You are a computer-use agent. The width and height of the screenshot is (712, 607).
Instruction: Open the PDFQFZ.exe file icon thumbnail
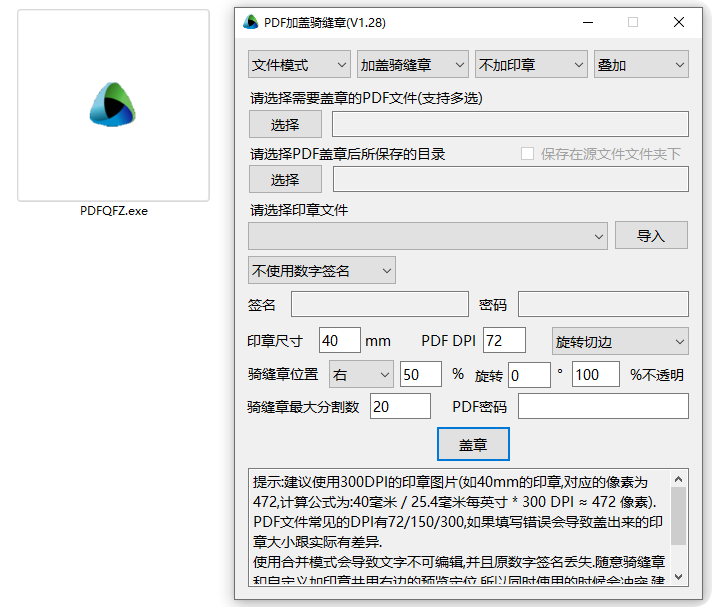point(113,105)
